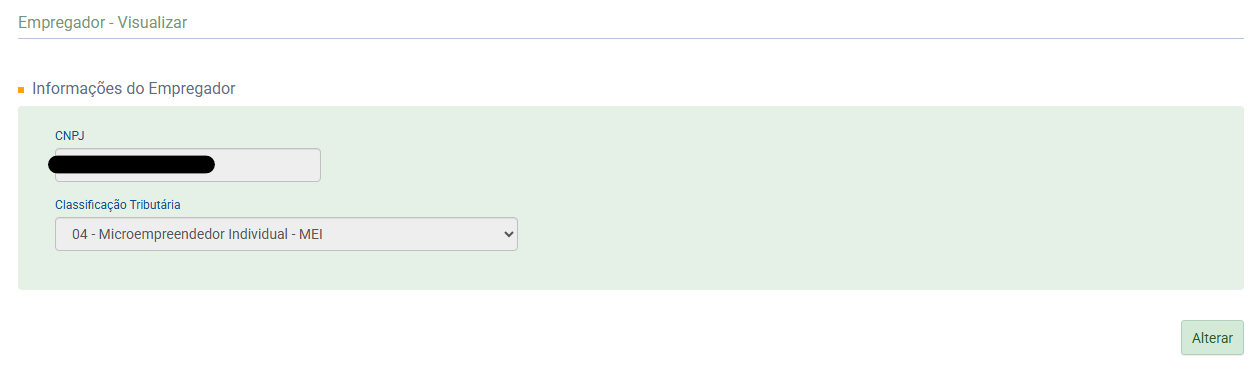Viewport: 1259px width, 387px height.
Task: Select the '04 - Microempreendedor Individual - MEI' option text
Action: (198, 235)
